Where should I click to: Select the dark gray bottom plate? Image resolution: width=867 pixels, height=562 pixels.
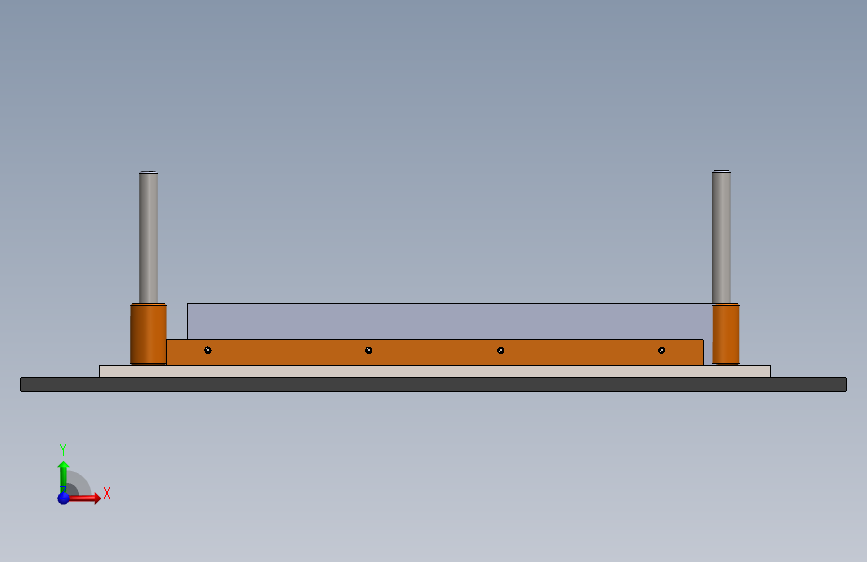(x=434, y=384)
